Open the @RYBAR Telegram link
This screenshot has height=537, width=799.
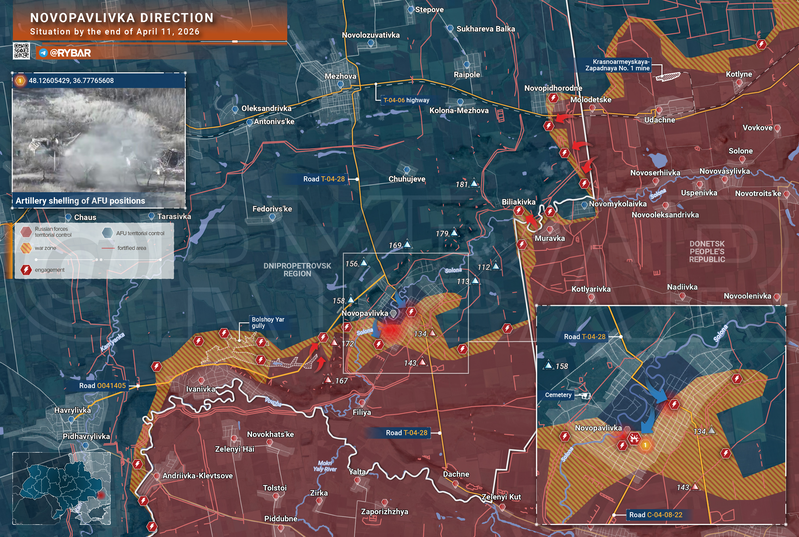[70, 53]
